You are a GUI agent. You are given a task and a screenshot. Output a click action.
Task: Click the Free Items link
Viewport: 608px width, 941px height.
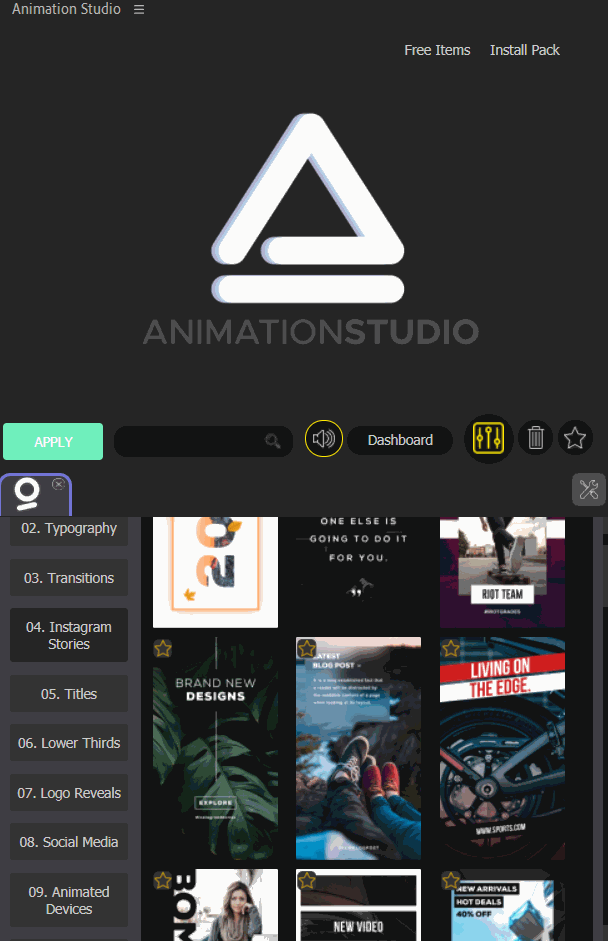[437, 50]
